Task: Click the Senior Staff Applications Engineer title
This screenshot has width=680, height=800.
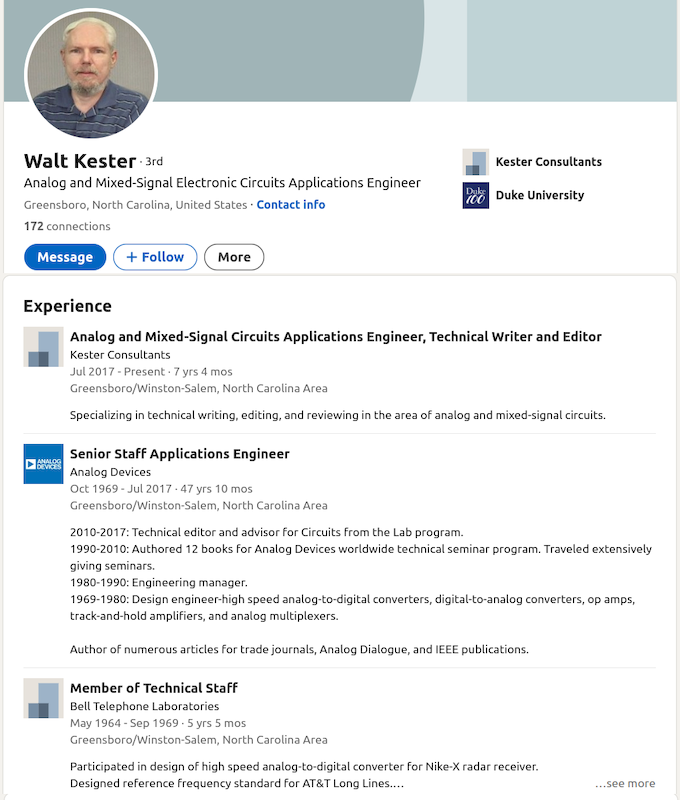Action: point(180,454)
